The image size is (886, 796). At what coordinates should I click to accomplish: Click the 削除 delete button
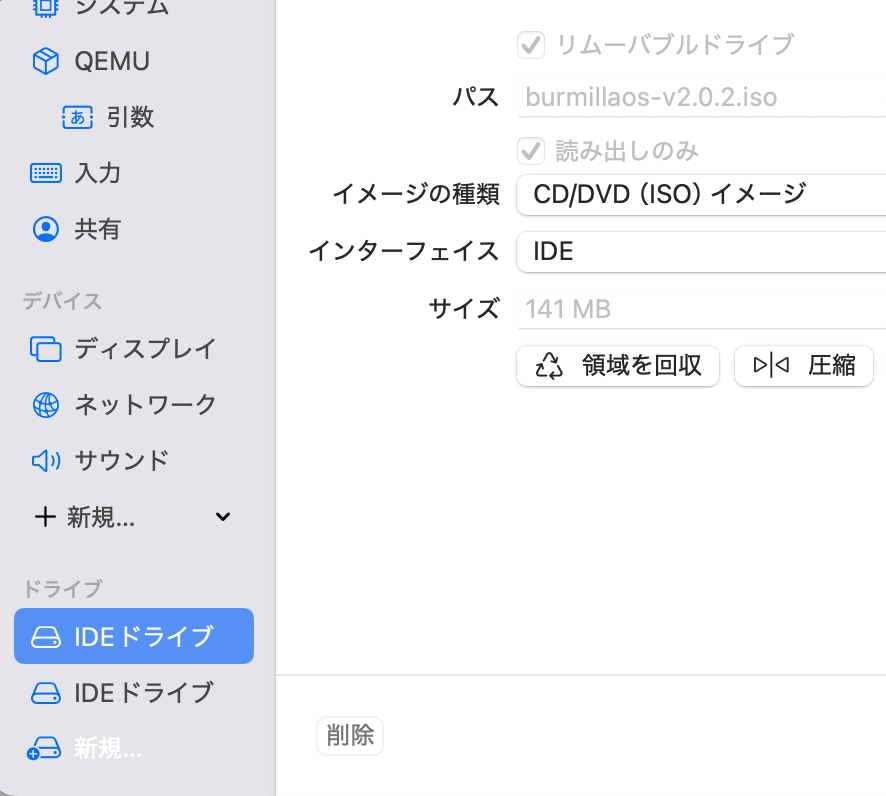click(x=350, y=736)
